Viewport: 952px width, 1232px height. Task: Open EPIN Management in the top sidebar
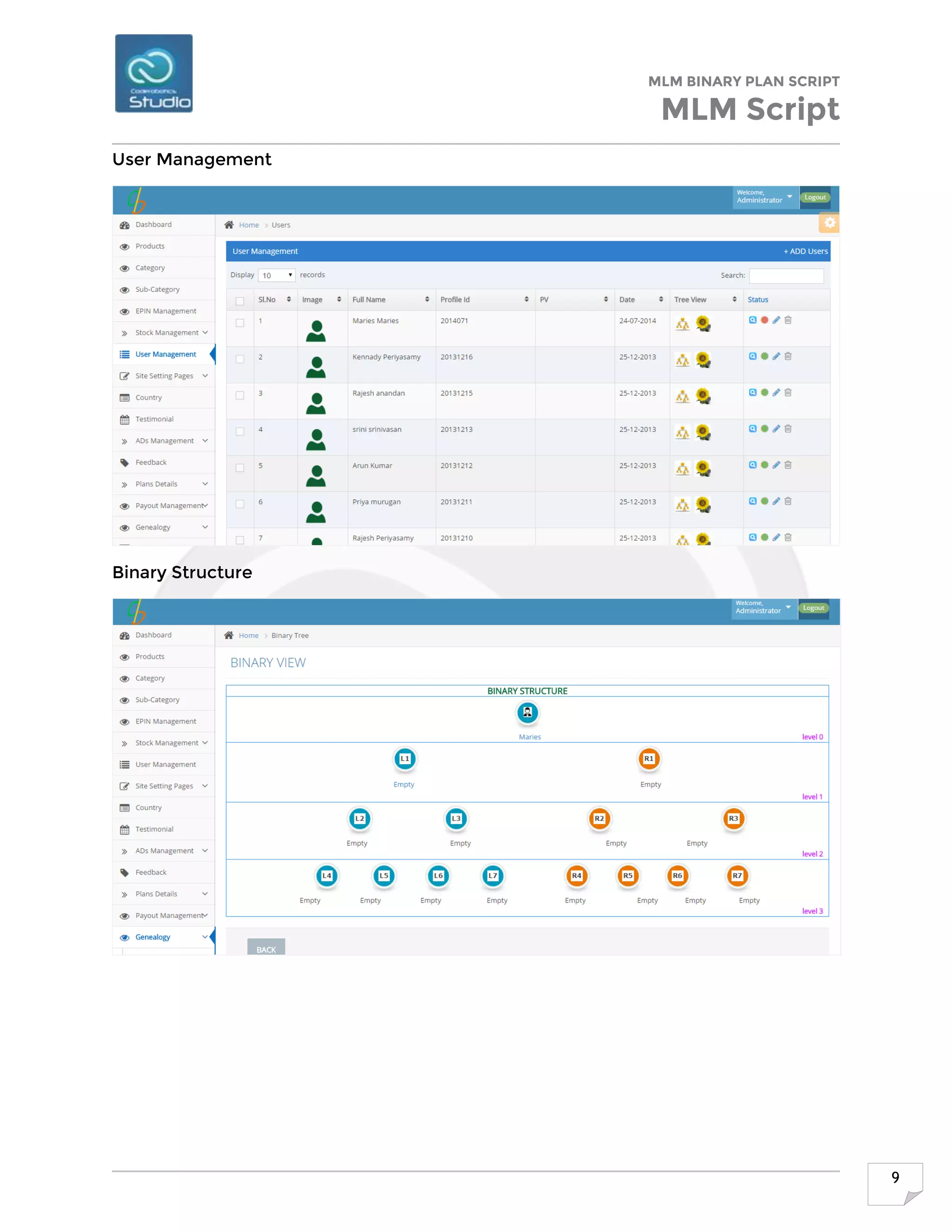[165, 311]
